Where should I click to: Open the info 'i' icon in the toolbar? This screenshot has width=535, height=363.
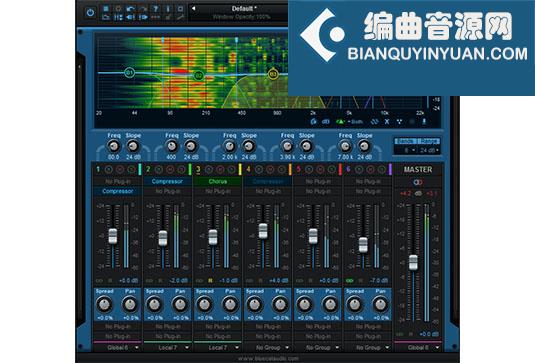(x=168, y=9)
